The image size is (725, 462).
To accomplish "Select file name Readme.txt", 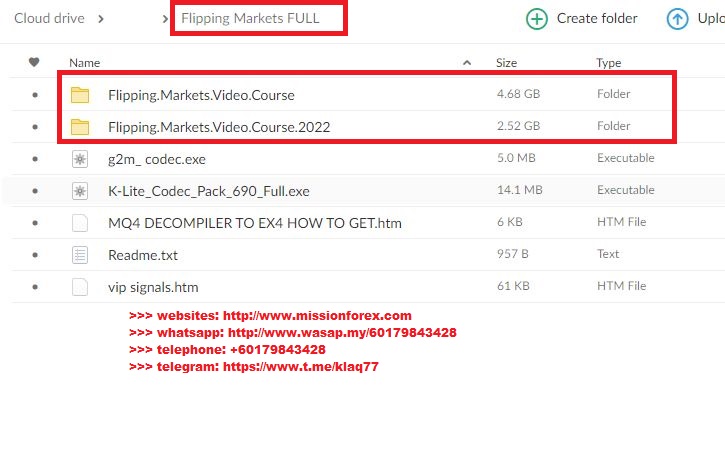I will [x=143, y=255].
